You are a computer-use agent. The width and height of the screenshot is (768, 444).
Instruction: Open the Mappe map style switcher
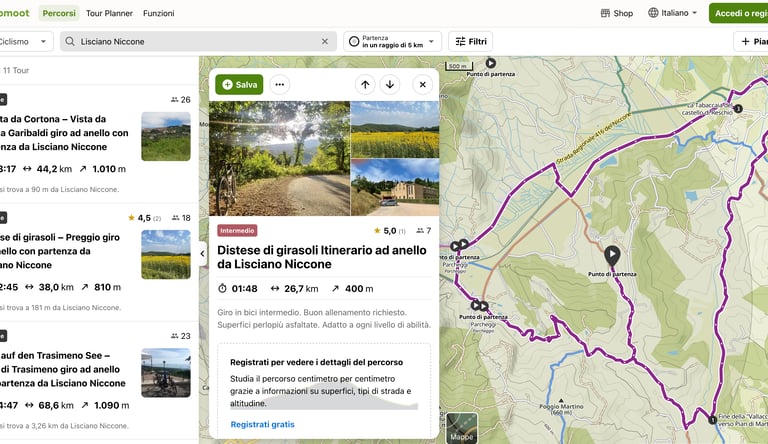click(x=461, y=428)
